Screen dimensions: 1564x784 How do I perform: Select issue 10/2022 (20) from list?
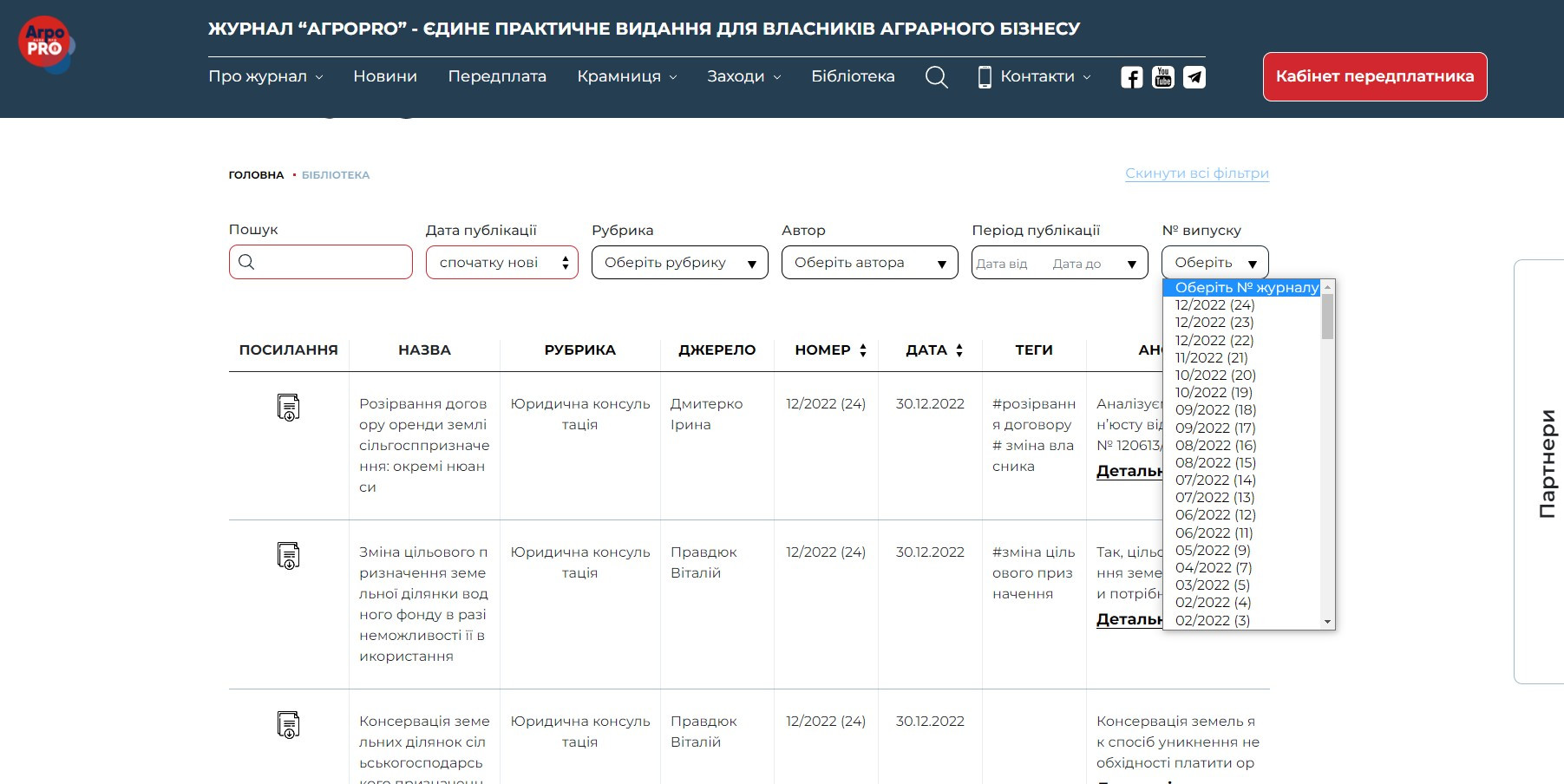(x=1215, y=375)
